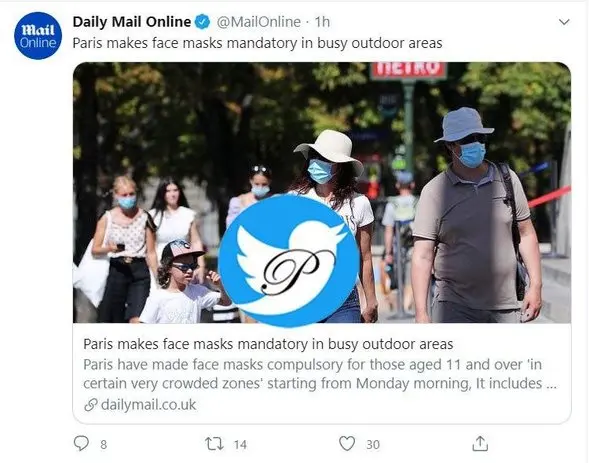Click the @MailOnline handle

pos(259,22)
